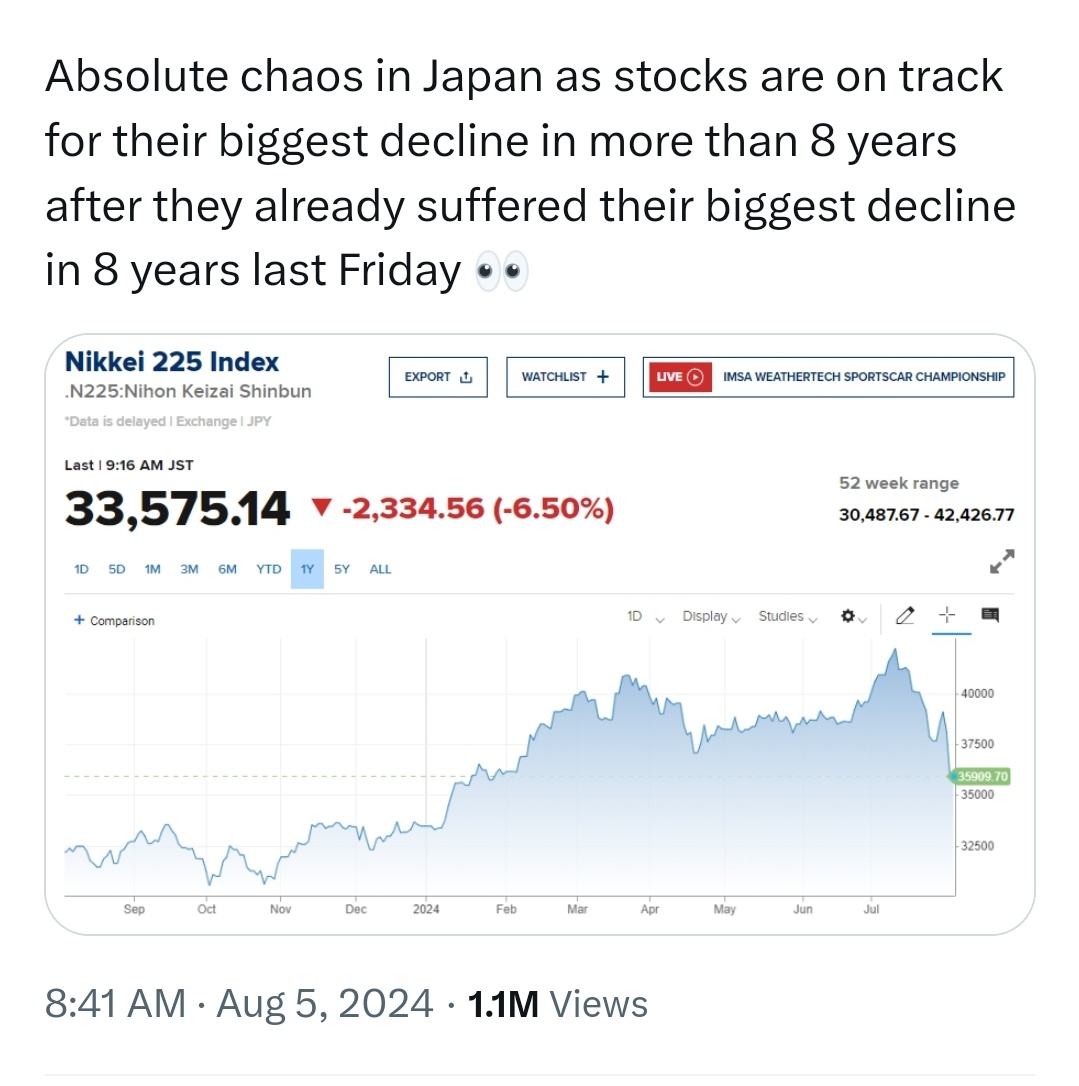
Task: Activate the crosshair tool
Action: point(947,615)
